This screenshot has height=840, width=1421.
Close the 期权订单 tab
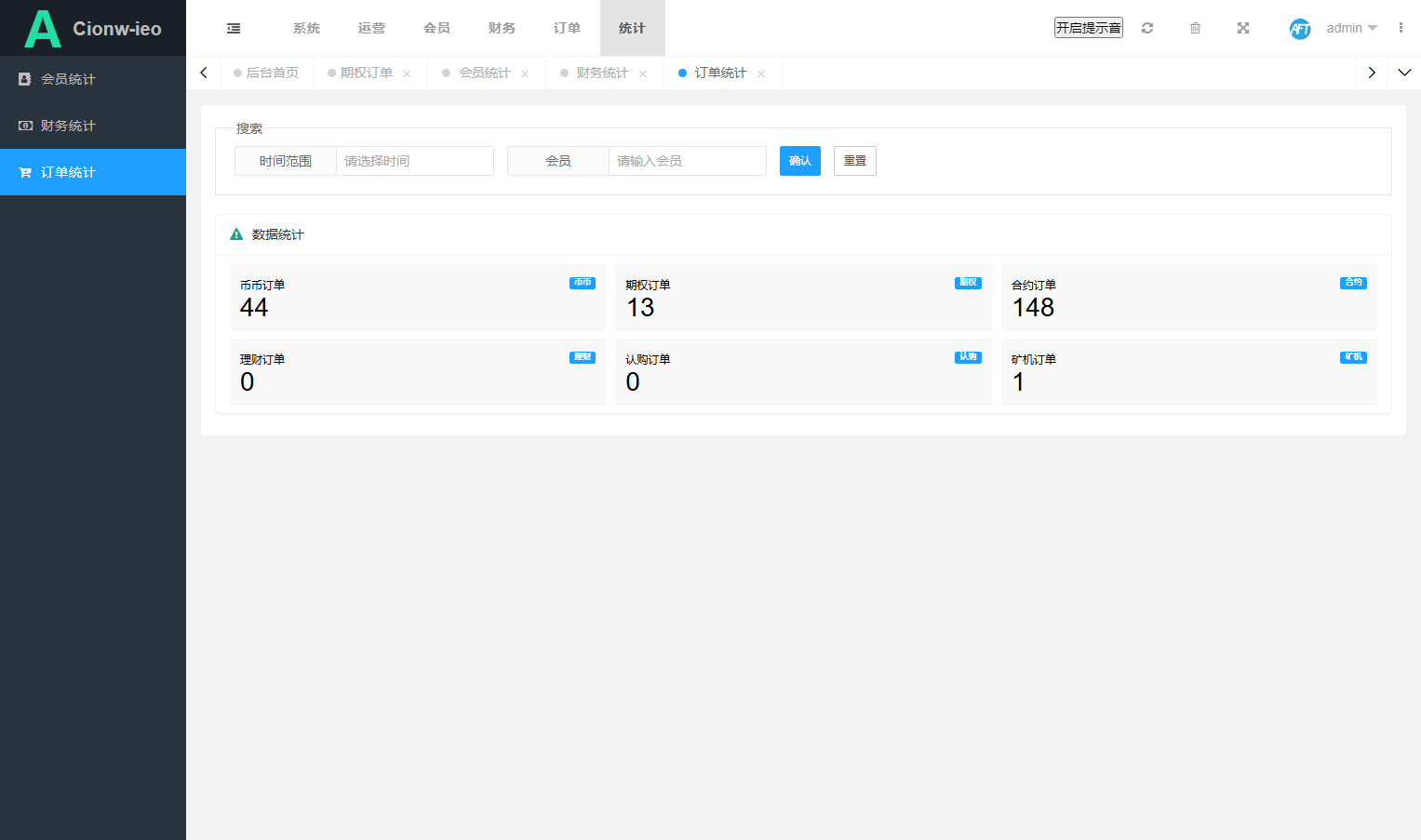pos(407,73)
